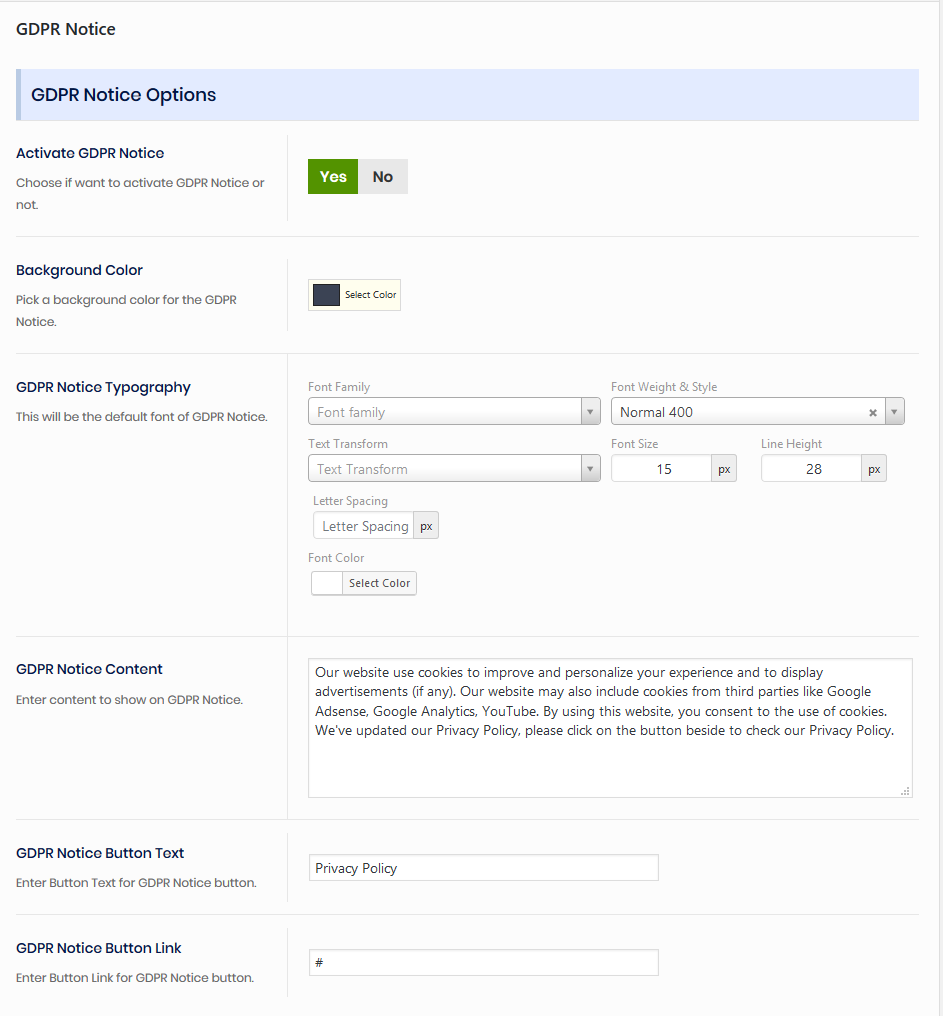Click the white Font Color swatch
The height and width of the screenshot is (1016, 943).
coord(327,583)
